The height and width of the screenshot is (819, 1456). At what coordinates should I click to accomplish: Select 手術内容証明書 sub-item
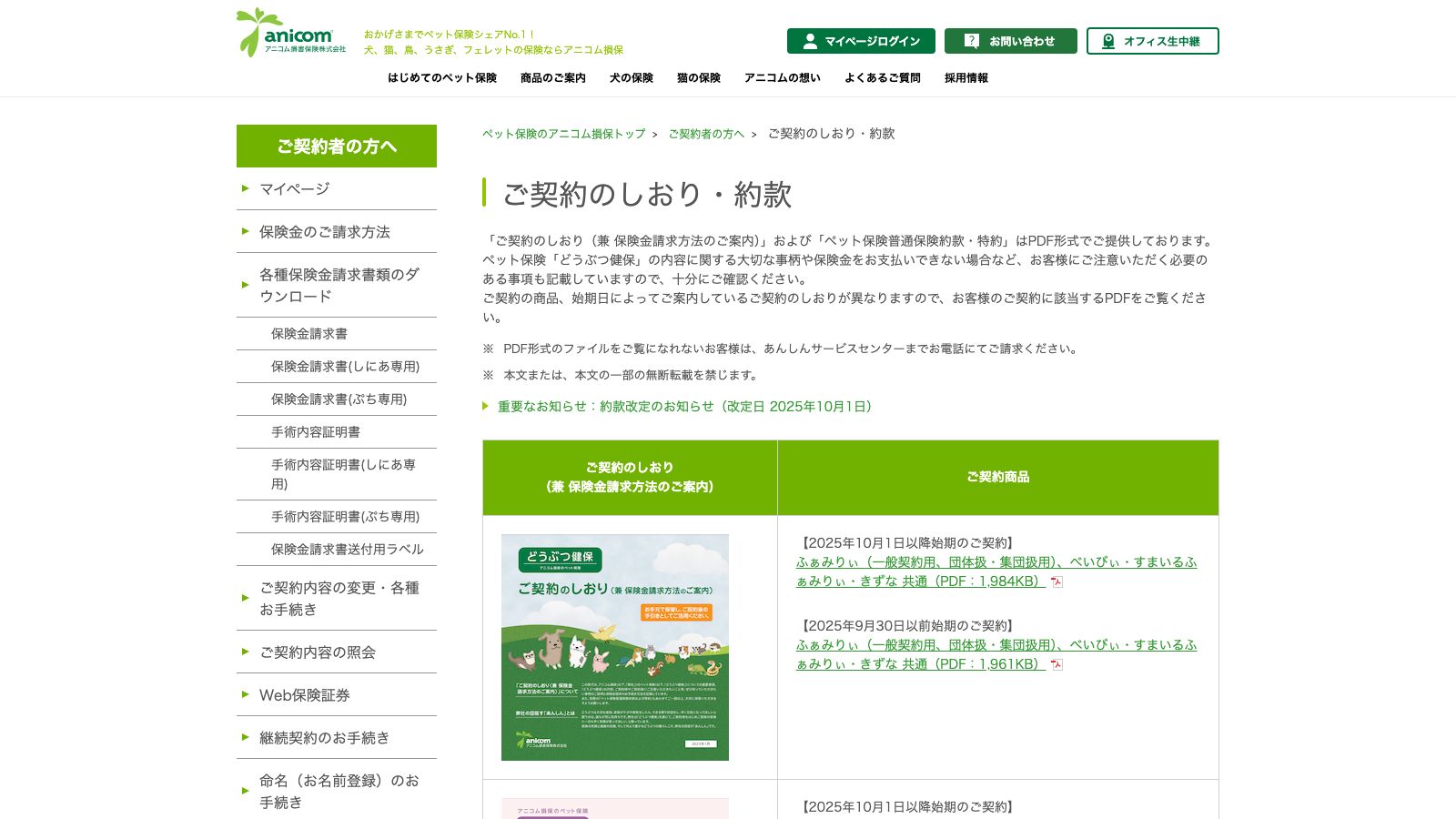click(x=337, y=432)
